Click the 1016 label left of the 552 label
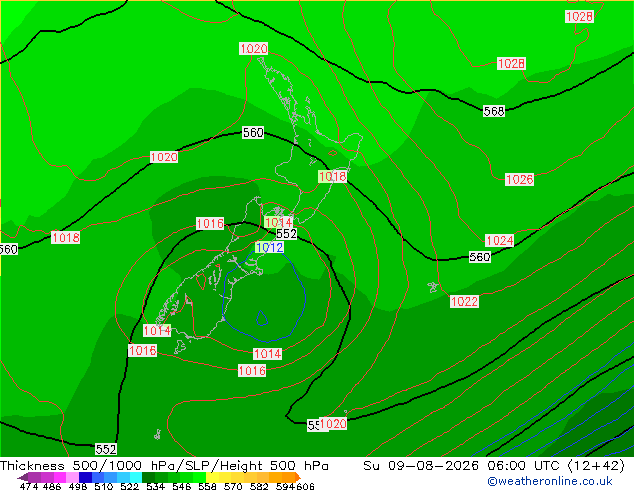Image resolution: width=634 pixels, height=490 pixels. (210, 224)
